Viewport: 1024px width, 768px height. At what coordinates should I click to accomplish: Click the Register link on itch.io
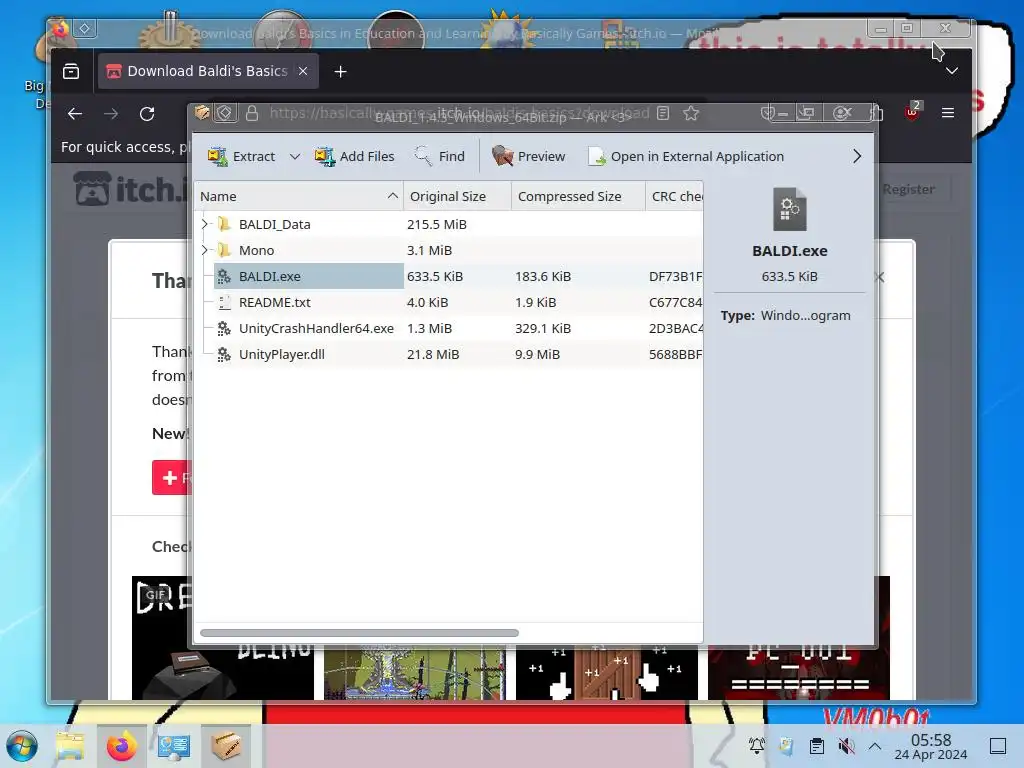pyautogui.click(x=908, y=189)
